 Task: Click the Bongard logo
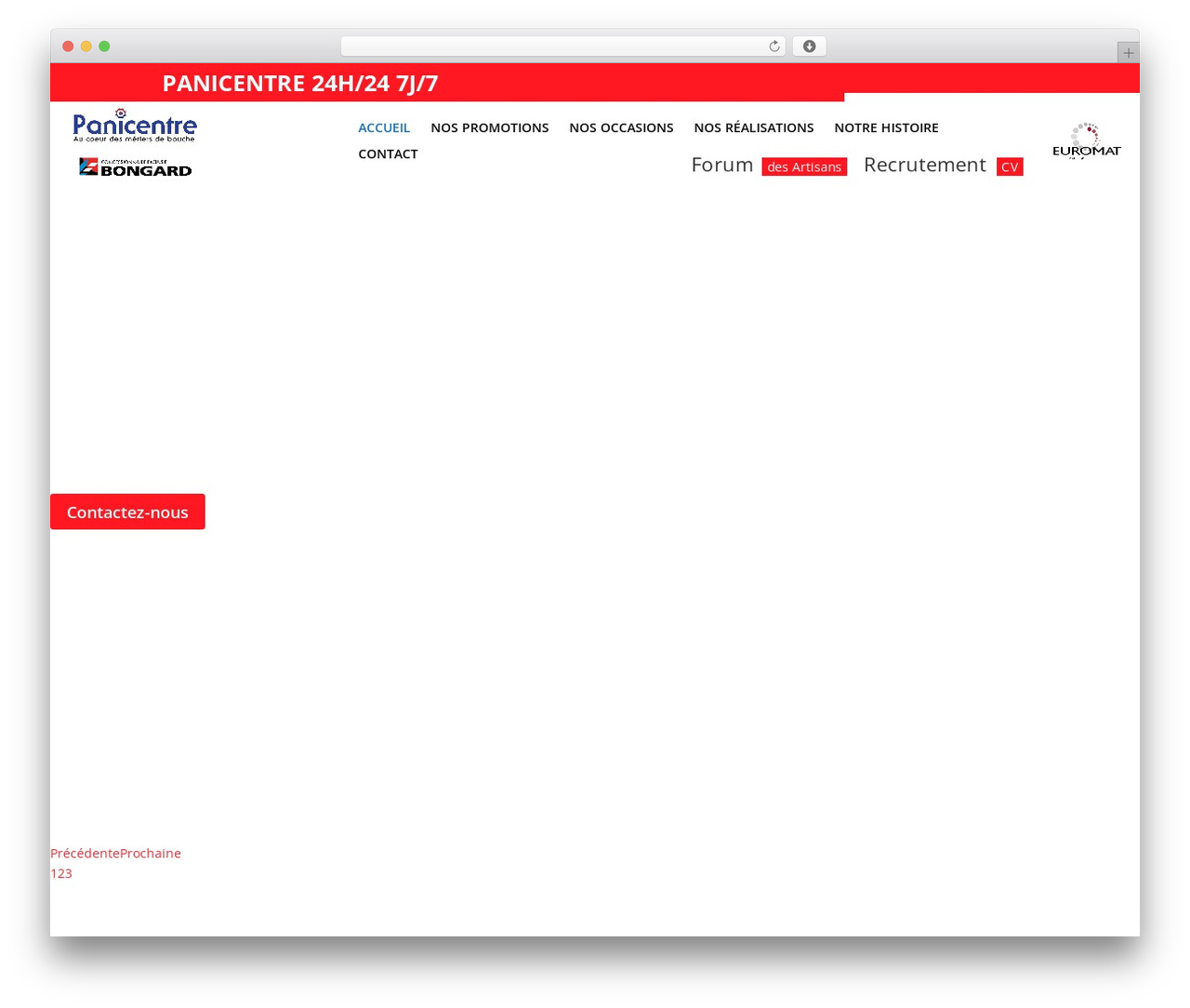136,167
